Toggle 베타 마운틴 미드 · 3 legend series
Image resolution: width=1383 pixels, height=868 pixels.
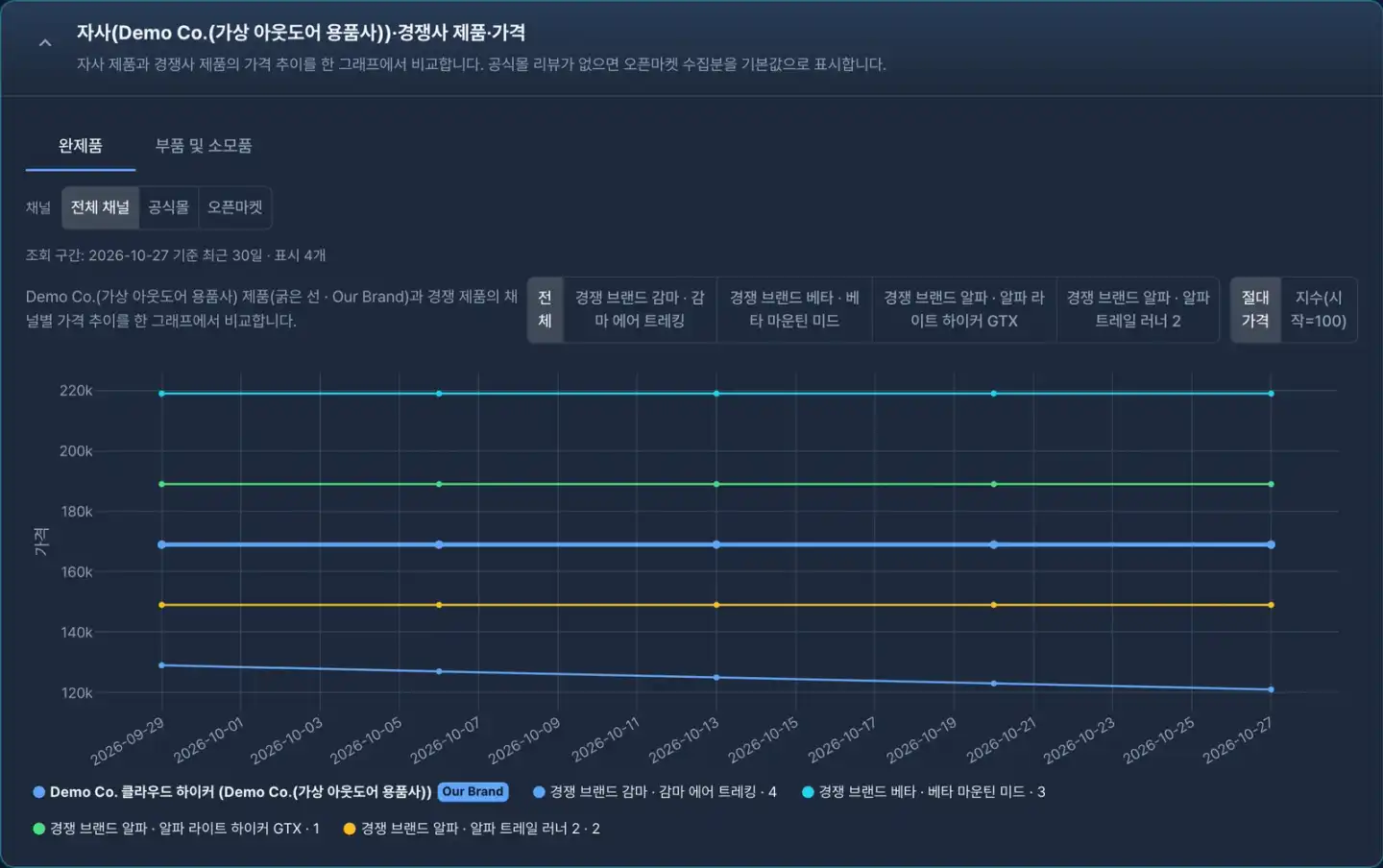click(x=924, y=792)
